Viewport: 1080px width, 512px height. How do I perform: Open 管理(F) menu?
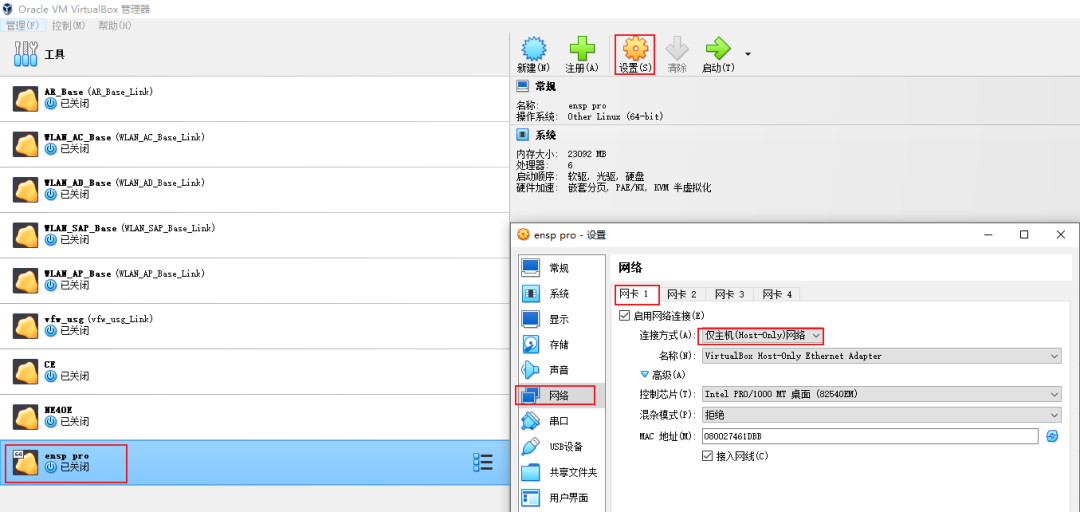coord(23,25)
